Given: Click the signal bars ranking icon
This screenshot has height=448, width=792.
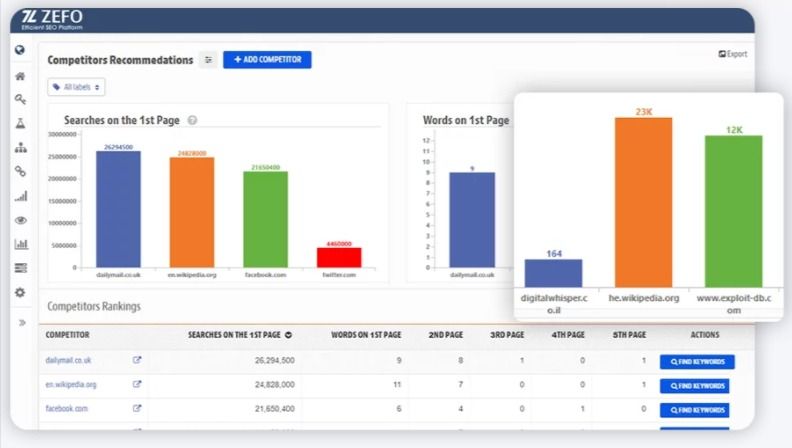Looking at the screenshot, I should point(21,196).
